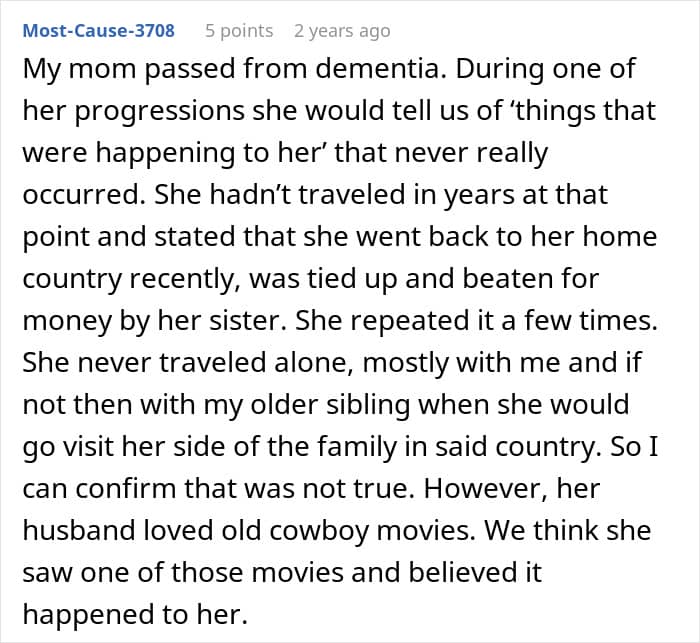Screen dimensions: 700x643
Task: Open the Most-Cause-3708 user profile
Action: click(98, 31)
